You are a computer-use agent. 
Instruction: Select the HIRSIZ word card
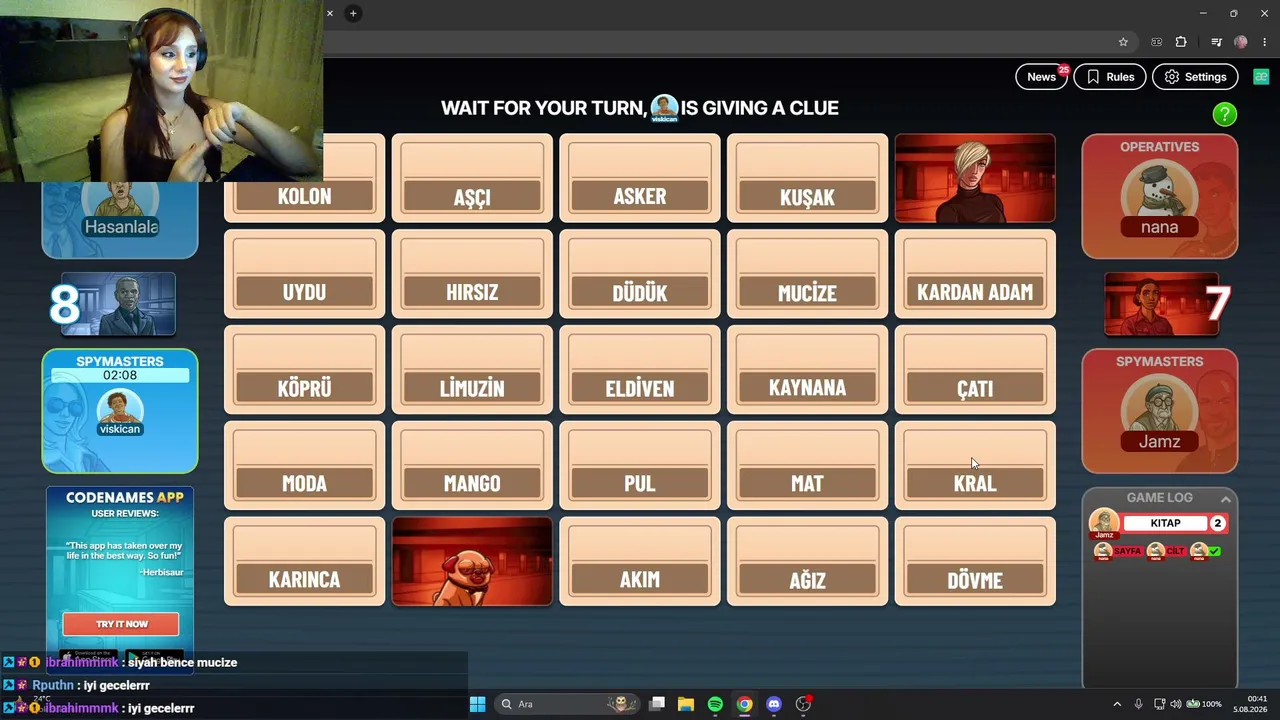tap(472, 274)
